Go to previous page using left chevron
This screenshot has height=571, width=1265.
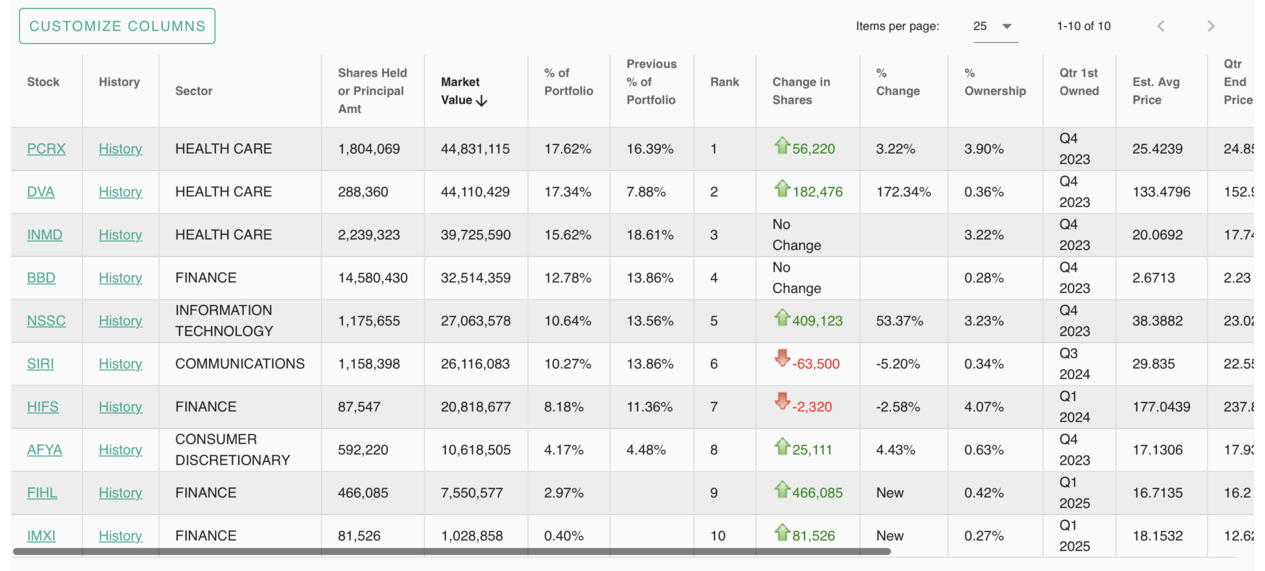point(1160,26)
